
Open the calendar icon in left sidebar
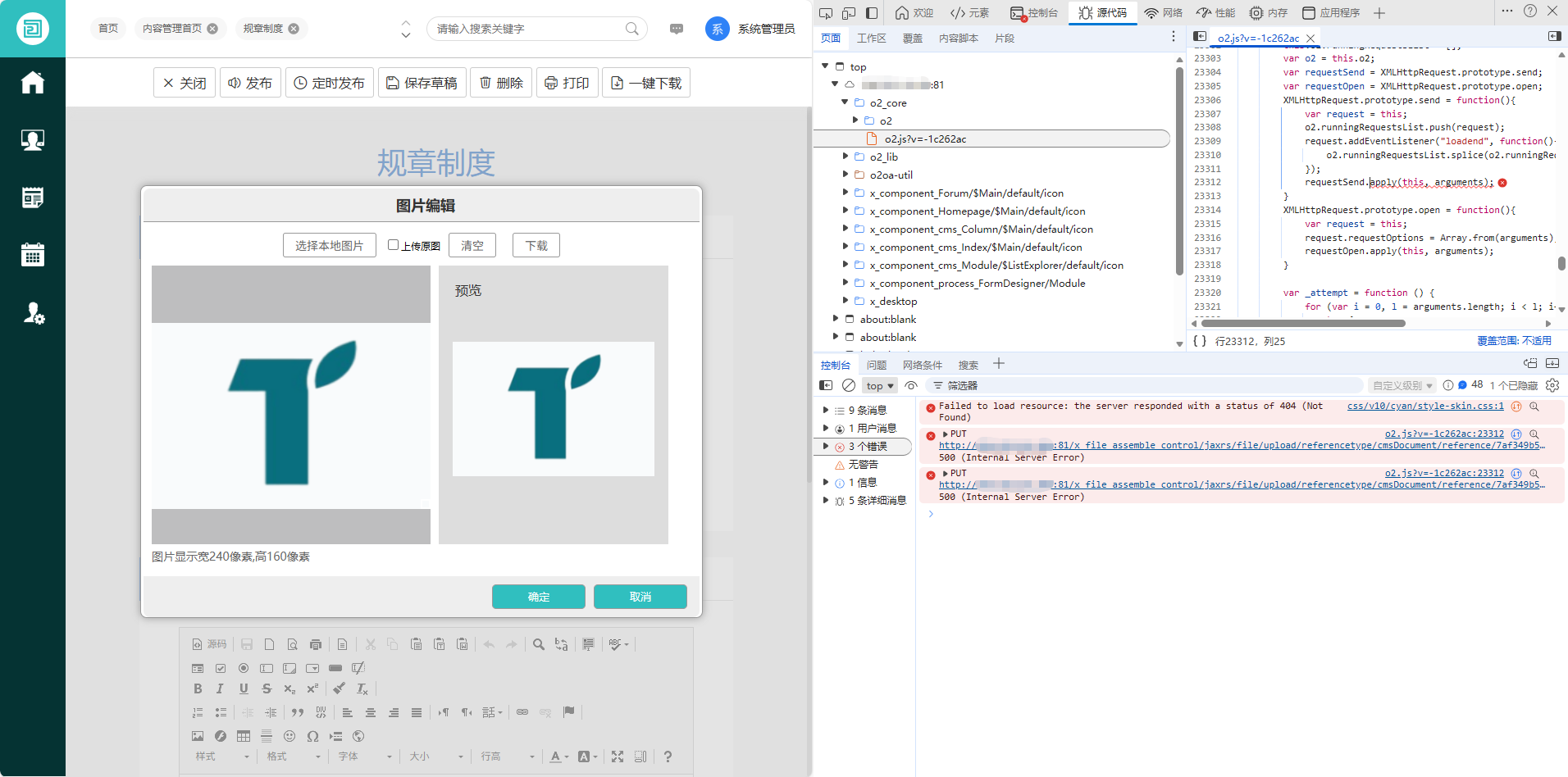click(x=33, y=255)
